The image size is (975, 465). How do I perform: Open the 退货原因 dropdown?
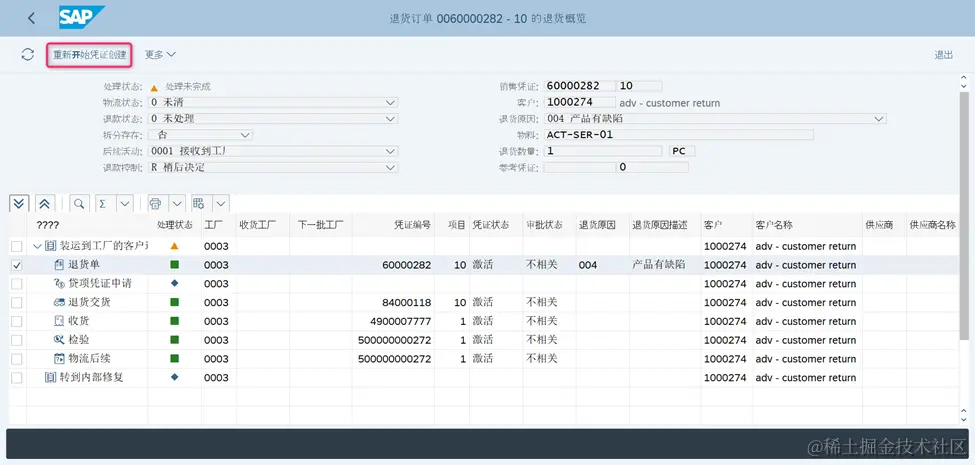coord(879,119)
